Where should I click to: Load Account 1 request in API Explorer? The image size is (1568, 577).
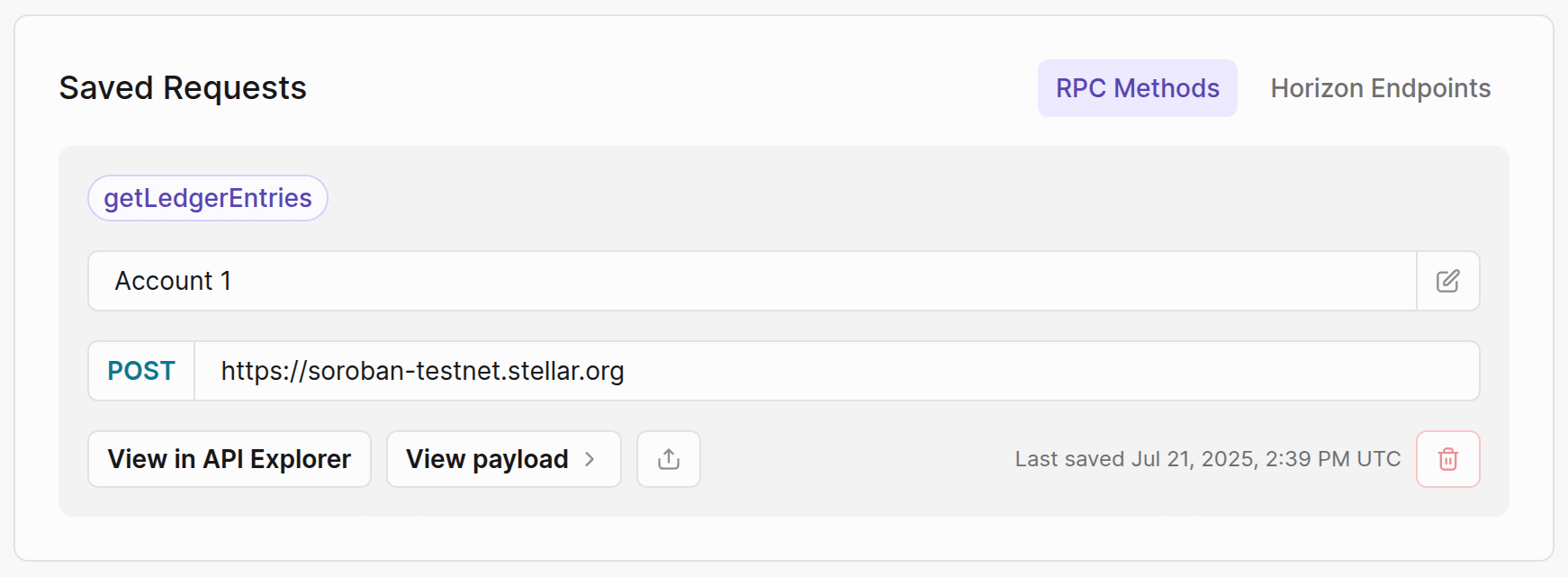click(x=229, y=459)
